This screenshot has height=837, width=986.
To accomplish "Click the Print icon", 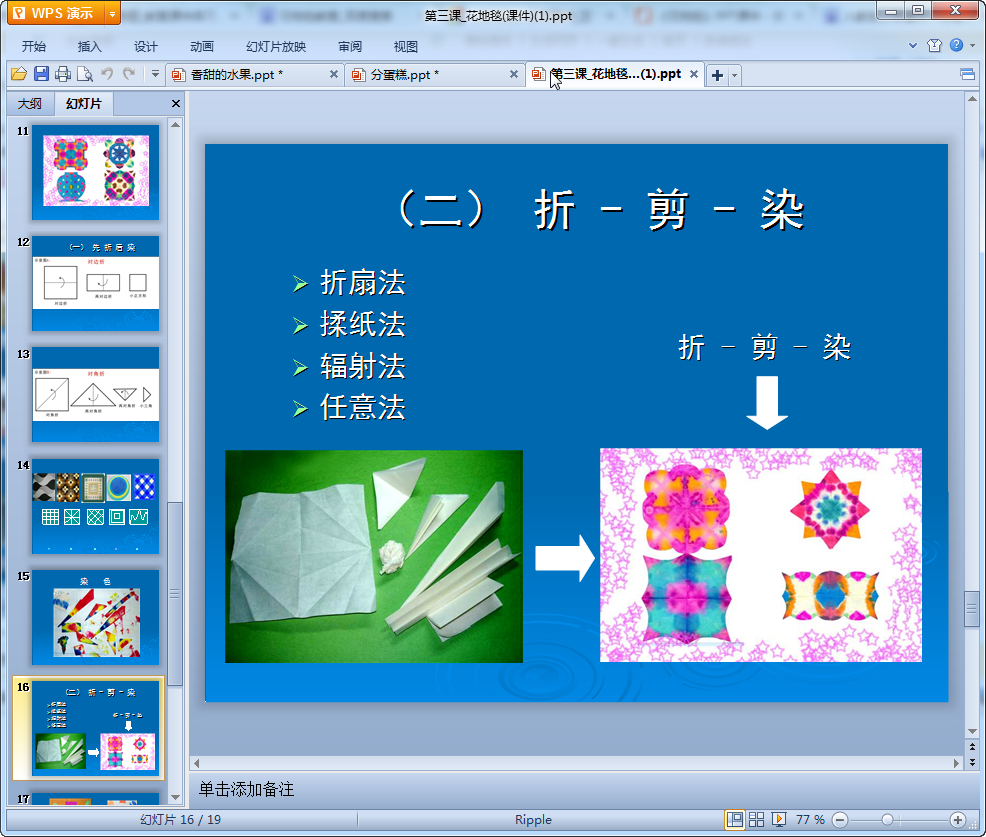I will click(63, 74).
